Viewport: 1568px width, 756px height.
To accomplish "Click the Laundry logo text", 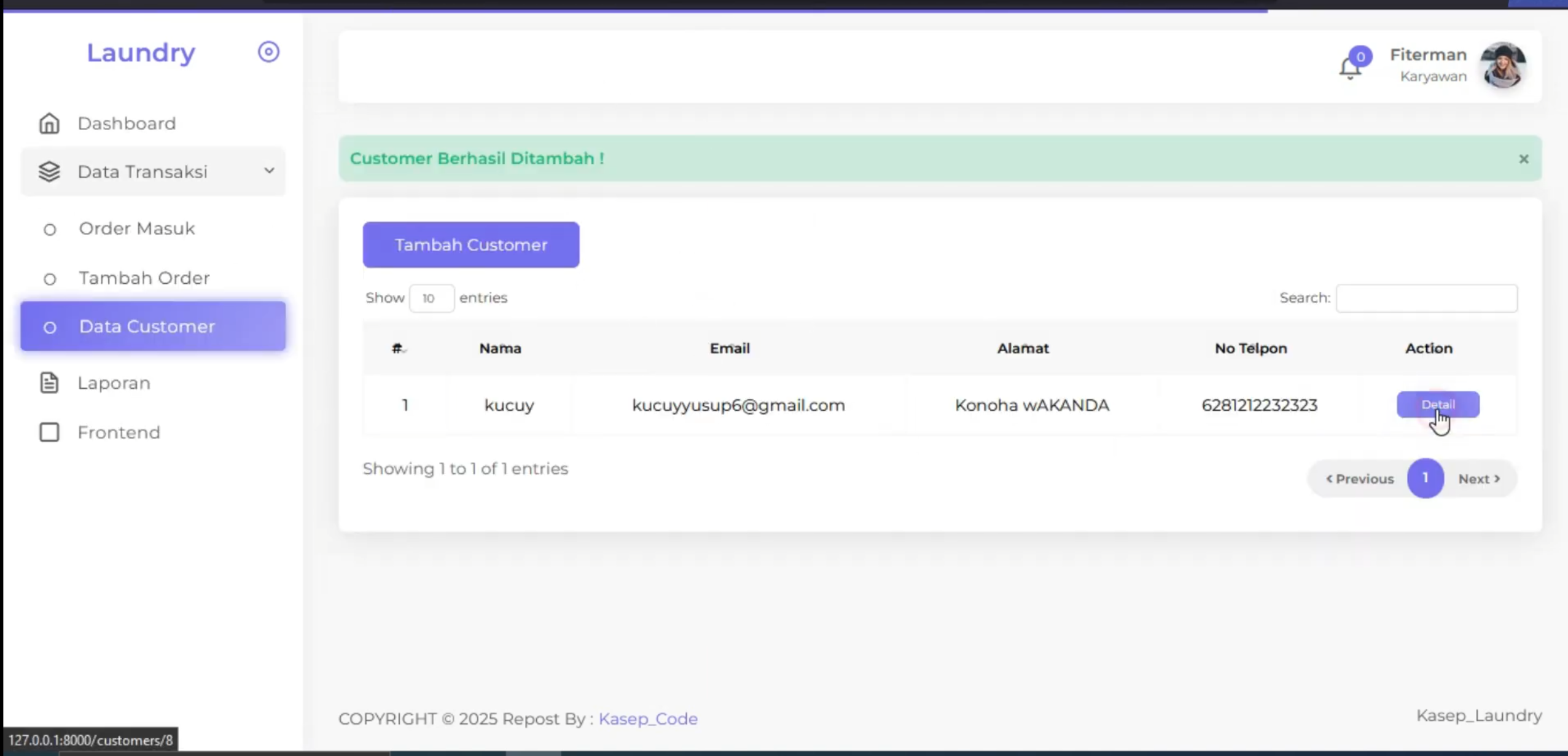I will (x=141, y=53).
